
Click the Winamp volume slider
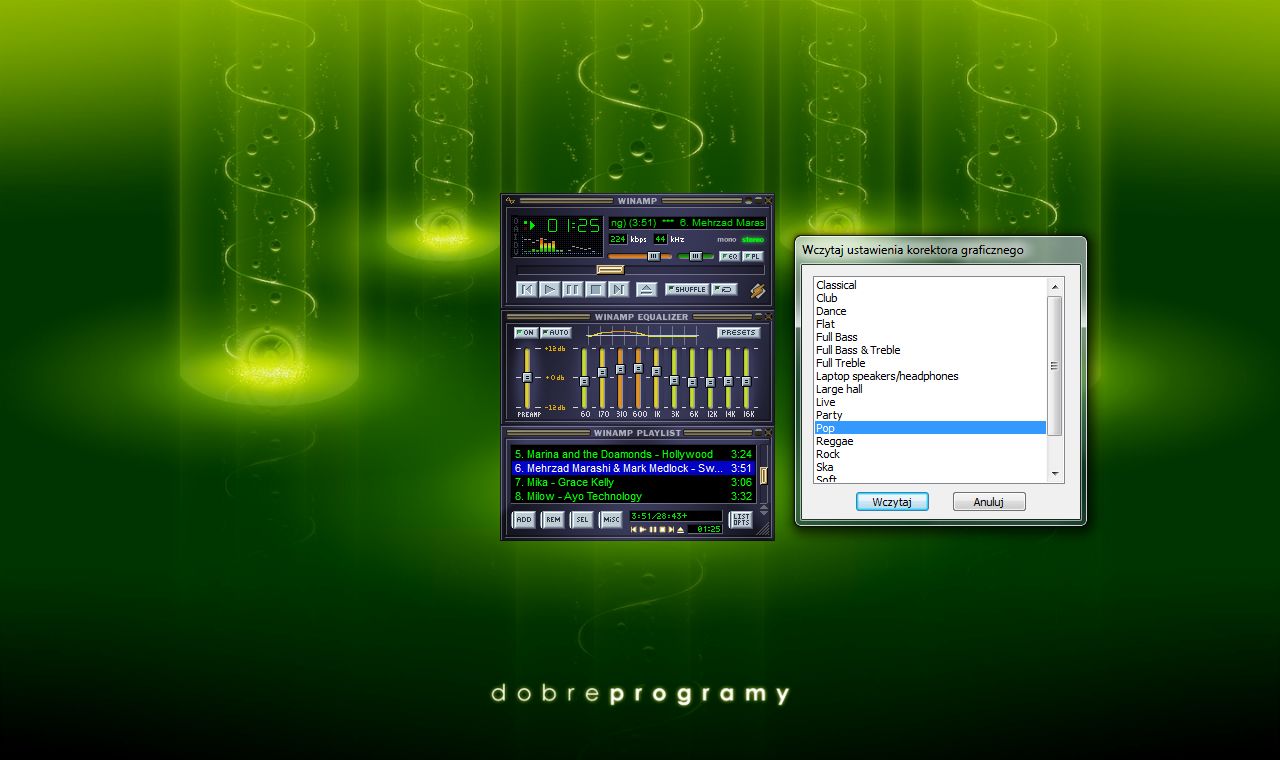tap(640, 256)
